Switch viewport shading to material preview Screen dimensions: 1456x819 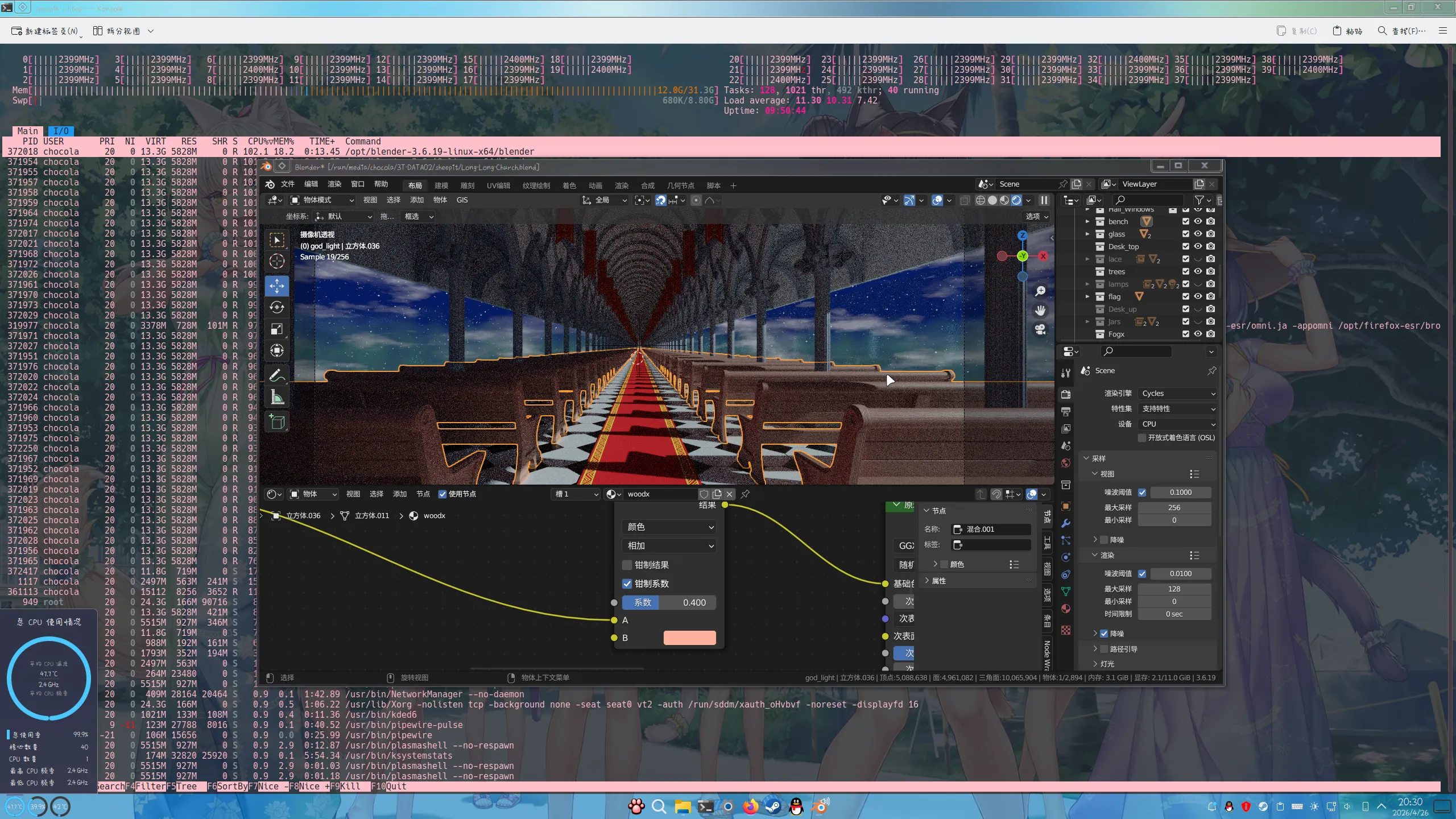1004,200
